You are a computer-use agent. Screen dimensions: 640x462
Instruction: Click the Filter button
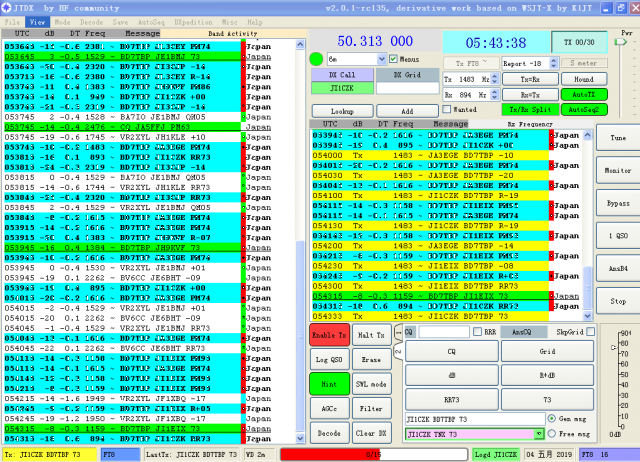coord(371,409)
